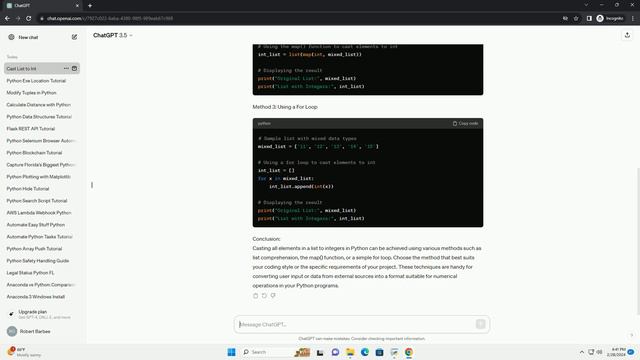Click the share chat icon at top right

click(x=627, y=36)
